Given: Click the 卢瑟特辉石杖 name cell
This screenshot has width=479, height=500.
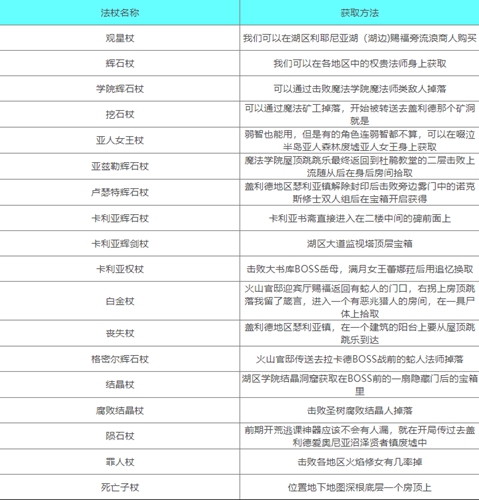Looking at the screenshot, I should tap(120, 192).
